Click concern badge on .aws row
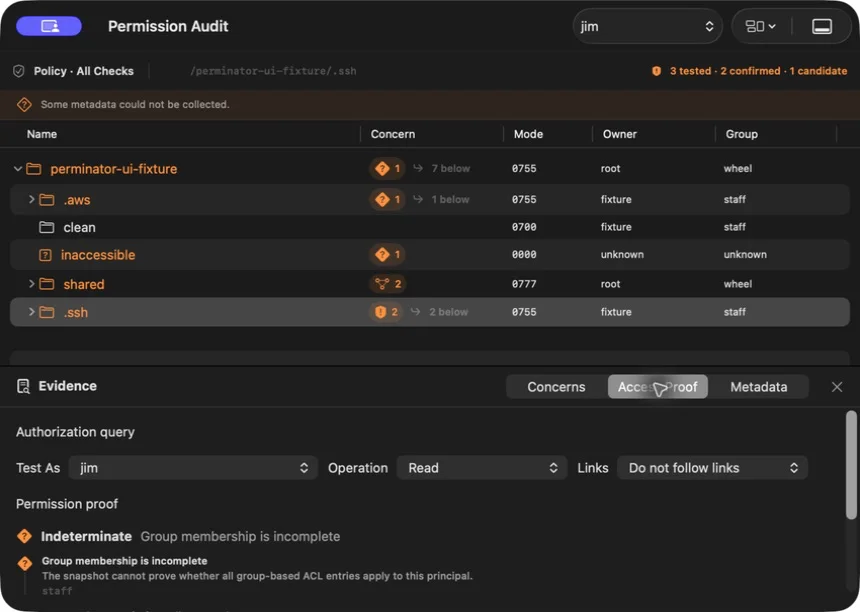This screenshot has height=612, width=860. click(x=387, y=199)
